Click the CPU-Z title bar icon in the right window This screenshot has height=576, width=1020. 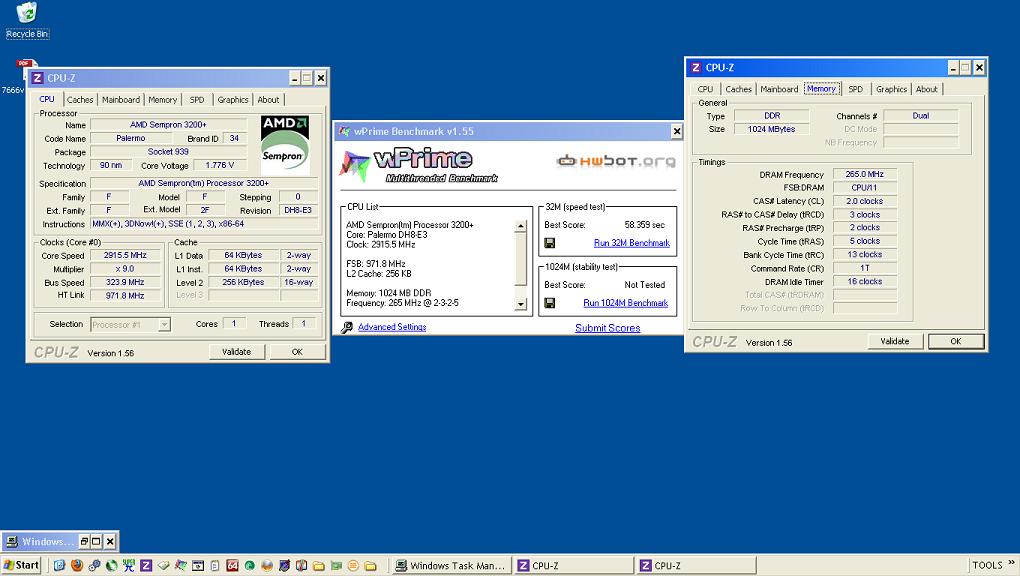[696, 68]
